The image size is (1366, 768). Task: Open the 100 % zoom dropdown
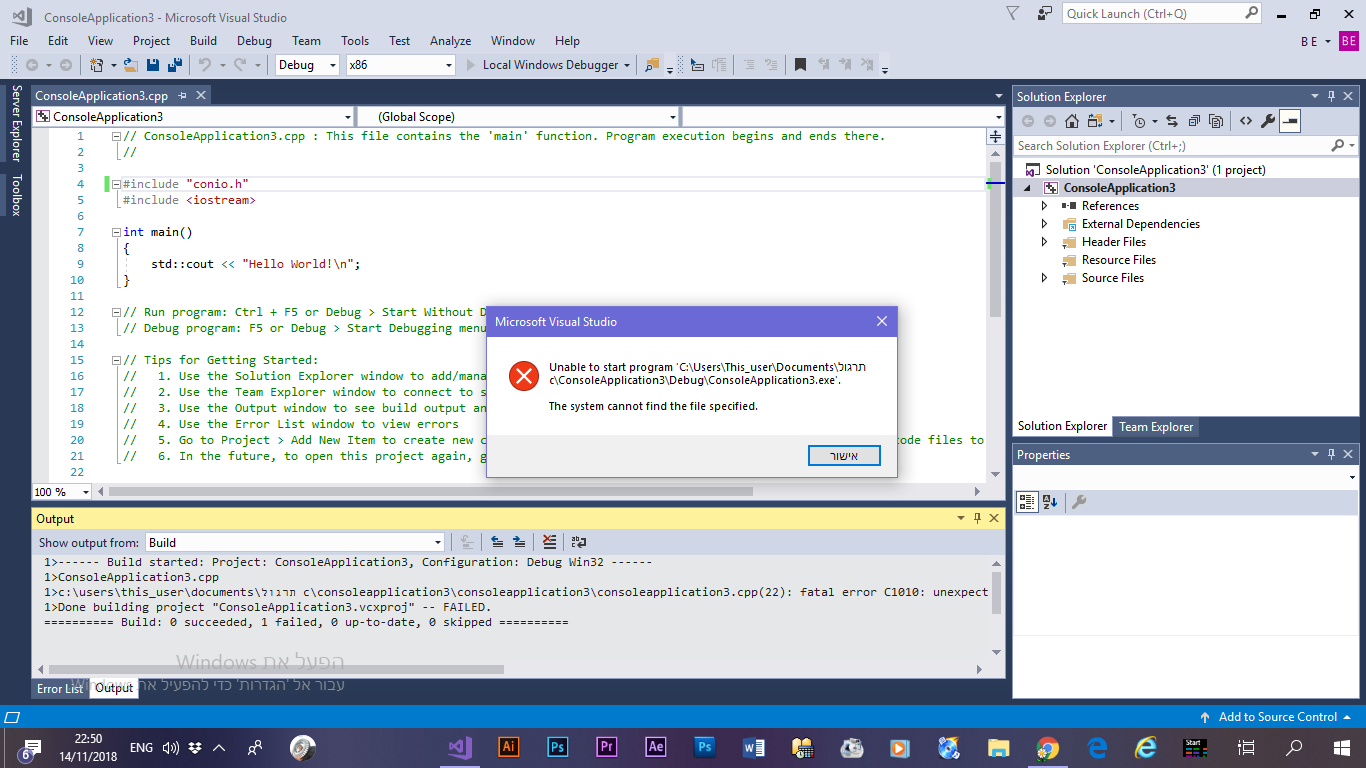tap(61, 492)
